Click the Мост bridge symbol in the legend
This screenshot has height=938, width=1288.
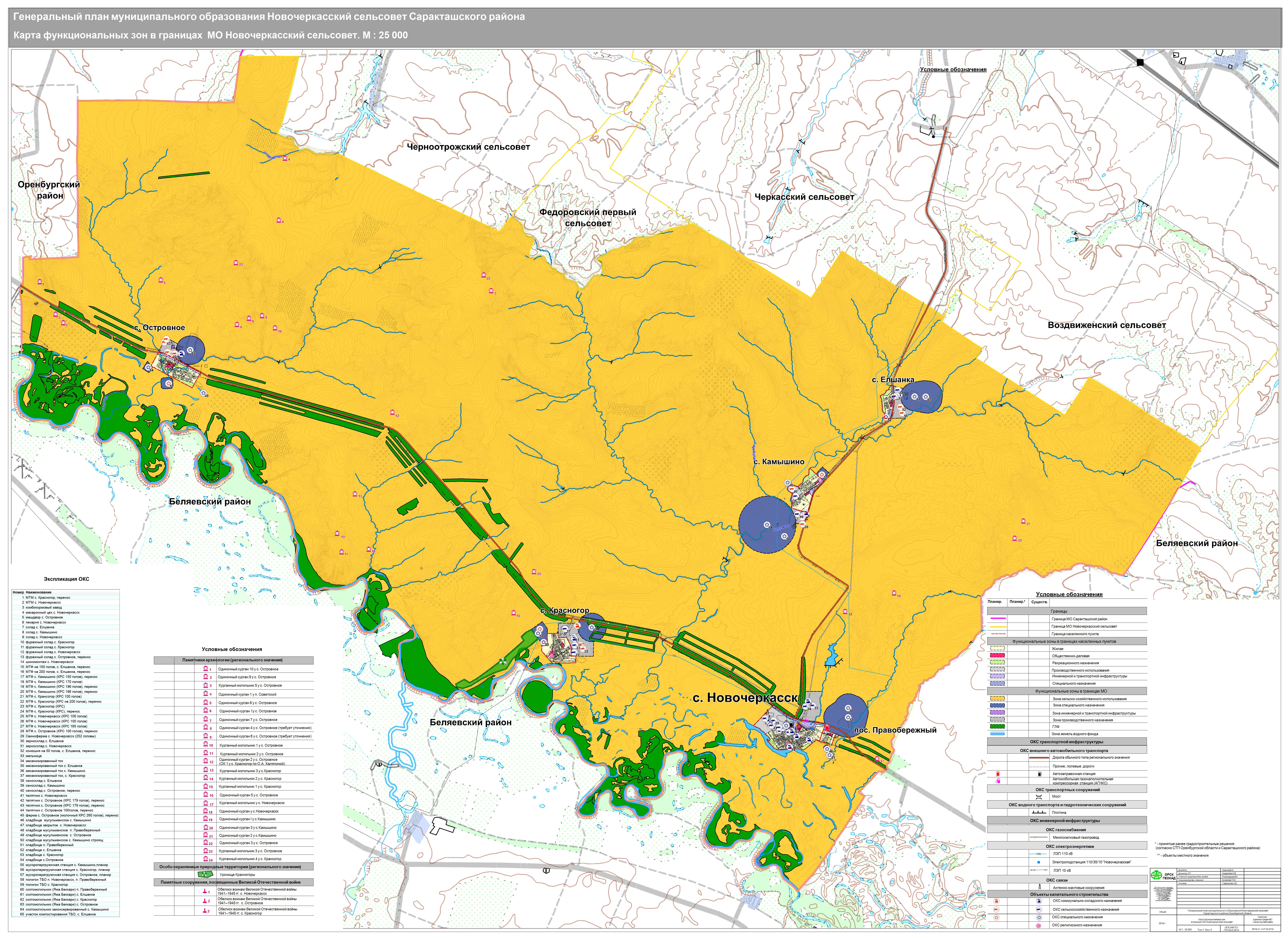click(x=1039, y=797)
